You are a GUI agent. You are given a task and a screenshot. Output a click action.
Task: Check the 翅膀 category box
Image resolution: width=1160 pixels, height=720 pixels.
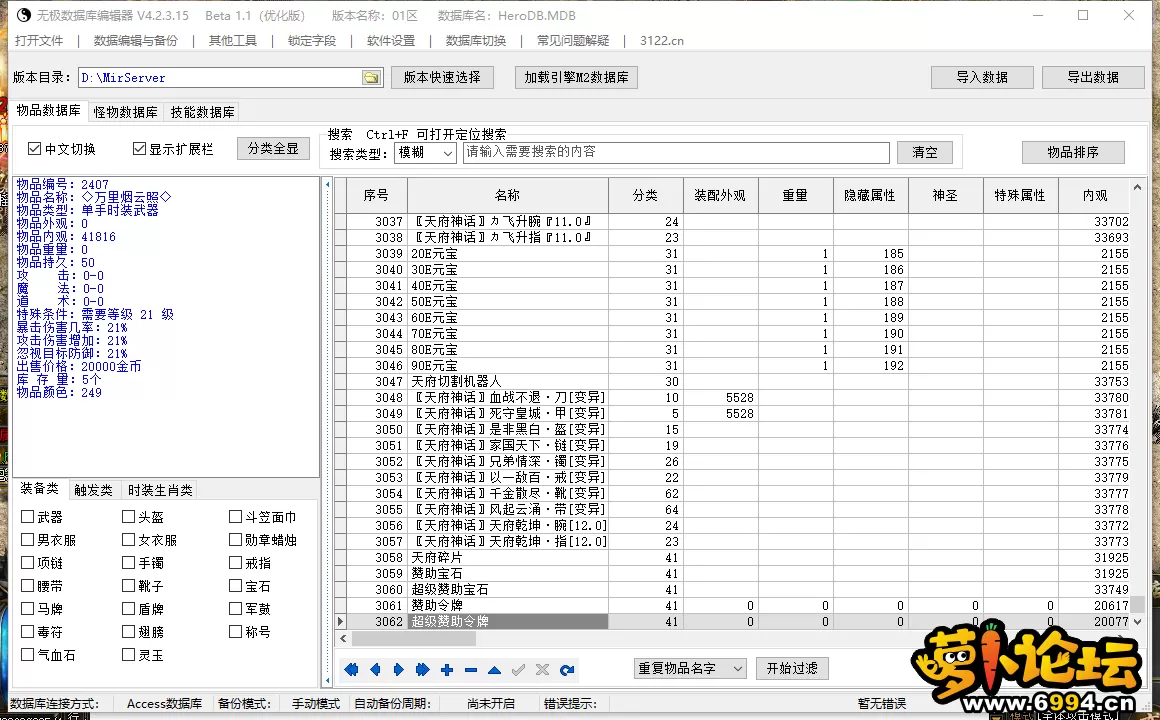pyautogui.click(x=129, y=631)
